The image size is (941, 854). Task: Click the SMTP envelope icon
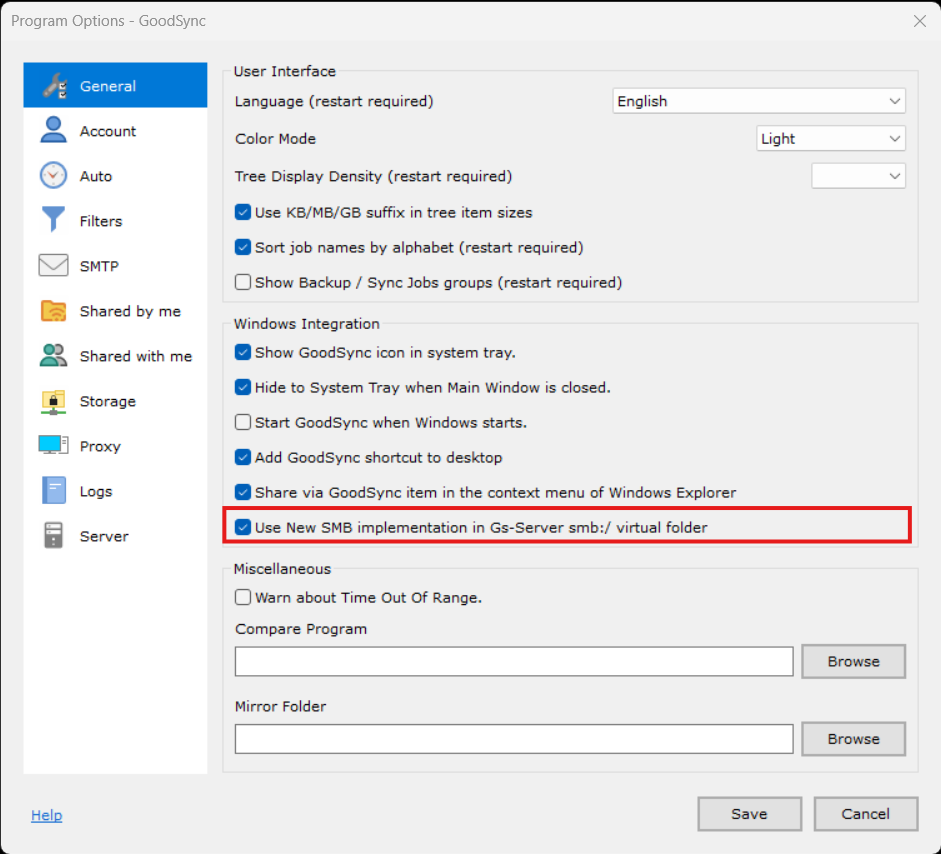(53, 266)
